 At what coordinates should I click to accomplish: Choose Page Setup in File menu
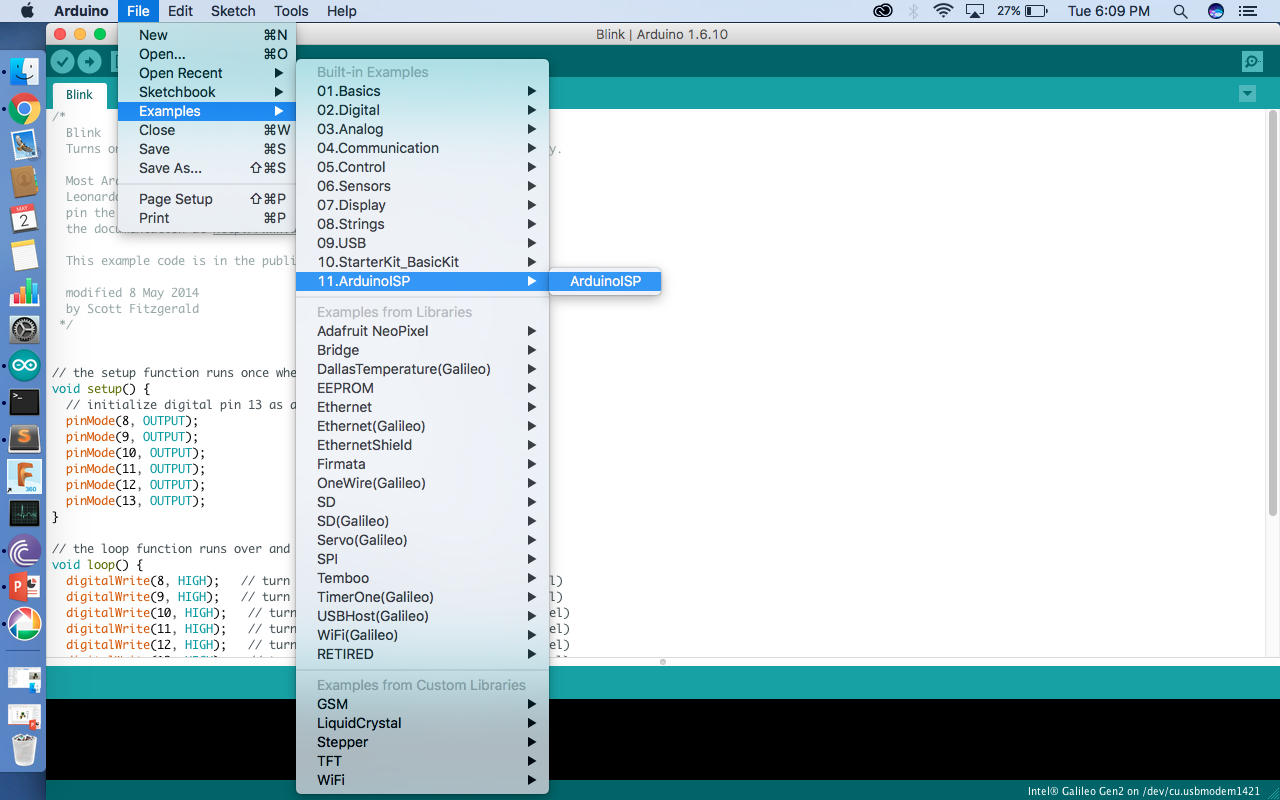coord(207,199)
